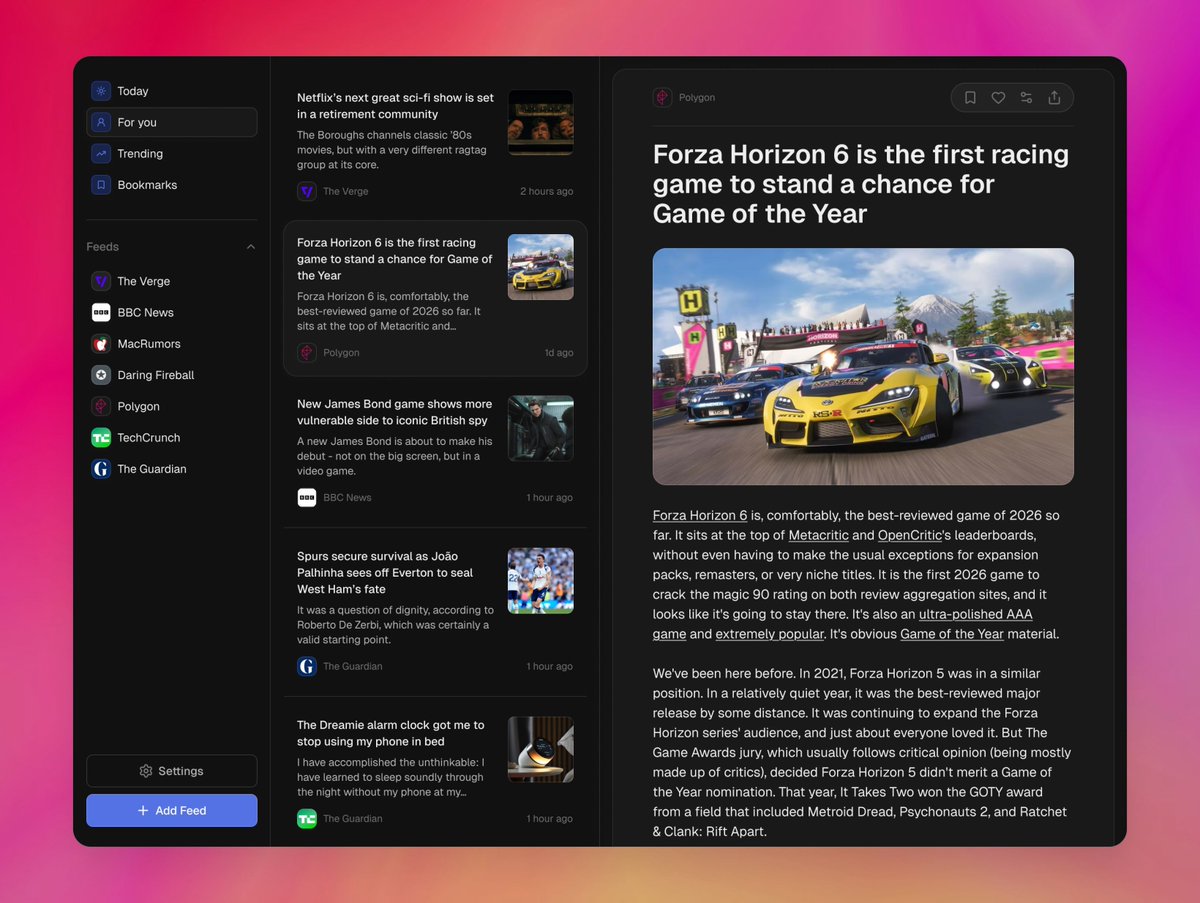Open The Verge feed
The width and height of the screenshot is (1200, 903).
[172, 281]
